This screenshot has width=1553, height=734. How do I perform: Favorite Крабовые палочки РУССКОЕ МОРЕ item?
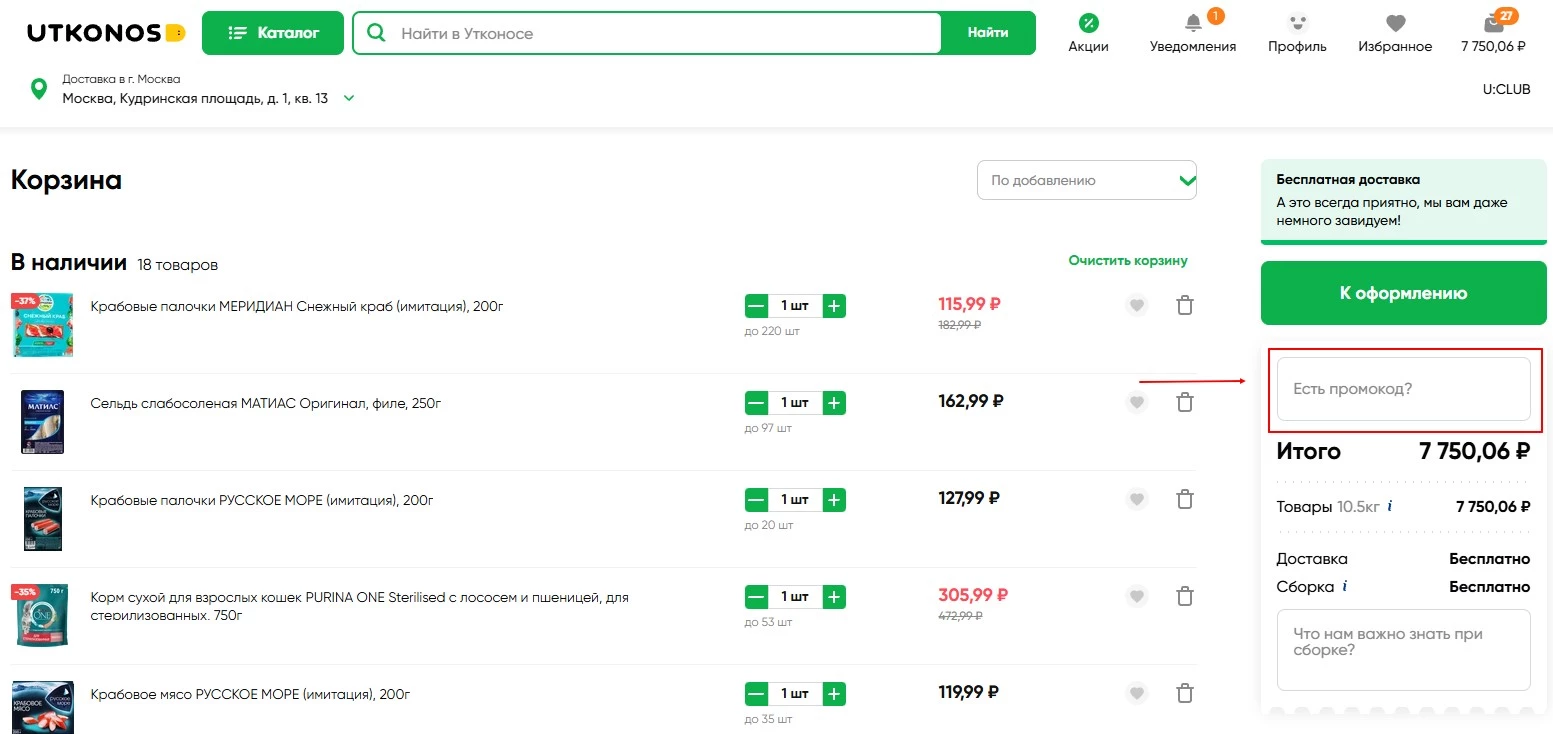point(1136,500)
